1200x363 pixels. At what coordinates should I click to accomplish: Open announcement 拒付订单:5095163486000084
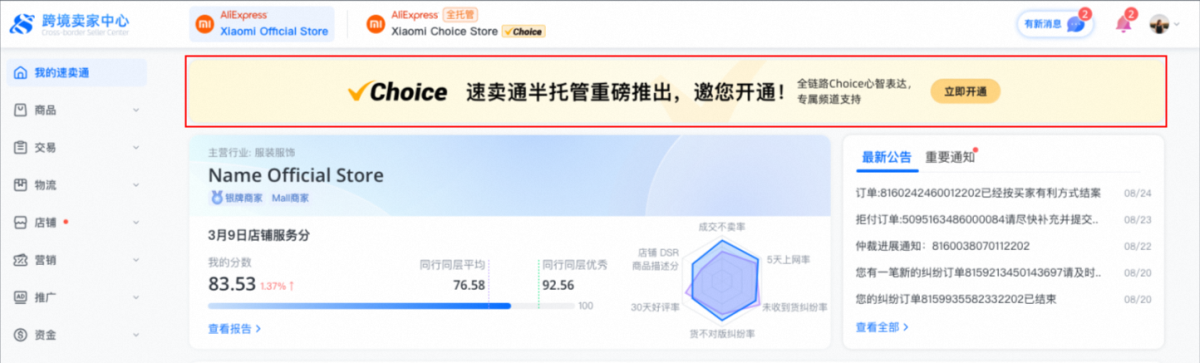[x=977, y=219]
